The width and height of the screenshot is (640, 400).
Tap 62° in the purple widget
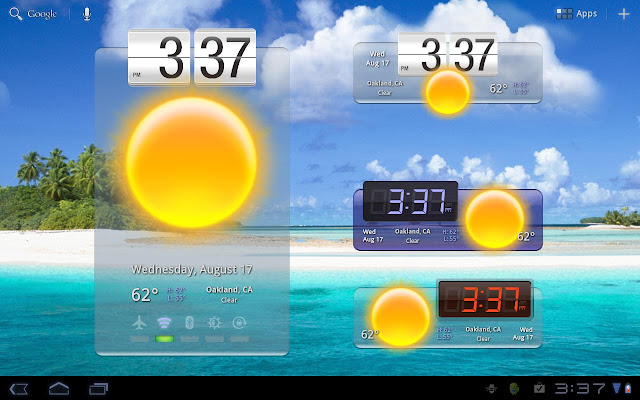[x=527, y=236]
